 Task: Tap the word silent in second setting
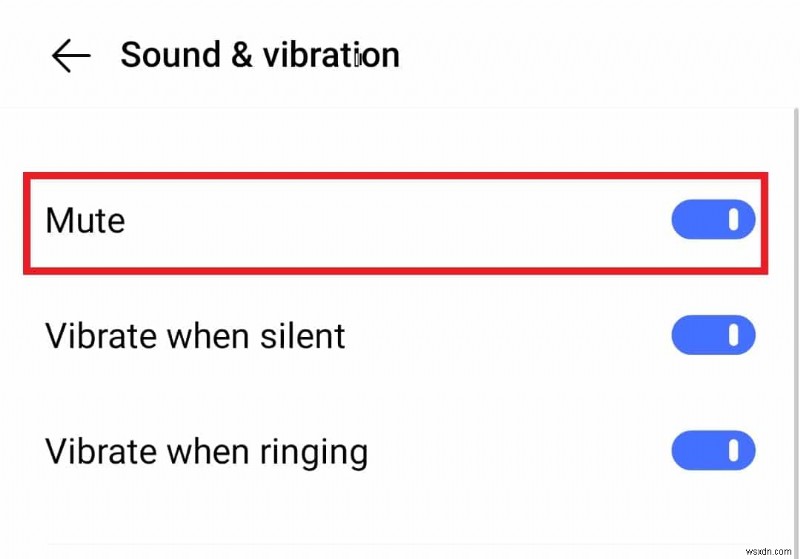pos(298,336)
